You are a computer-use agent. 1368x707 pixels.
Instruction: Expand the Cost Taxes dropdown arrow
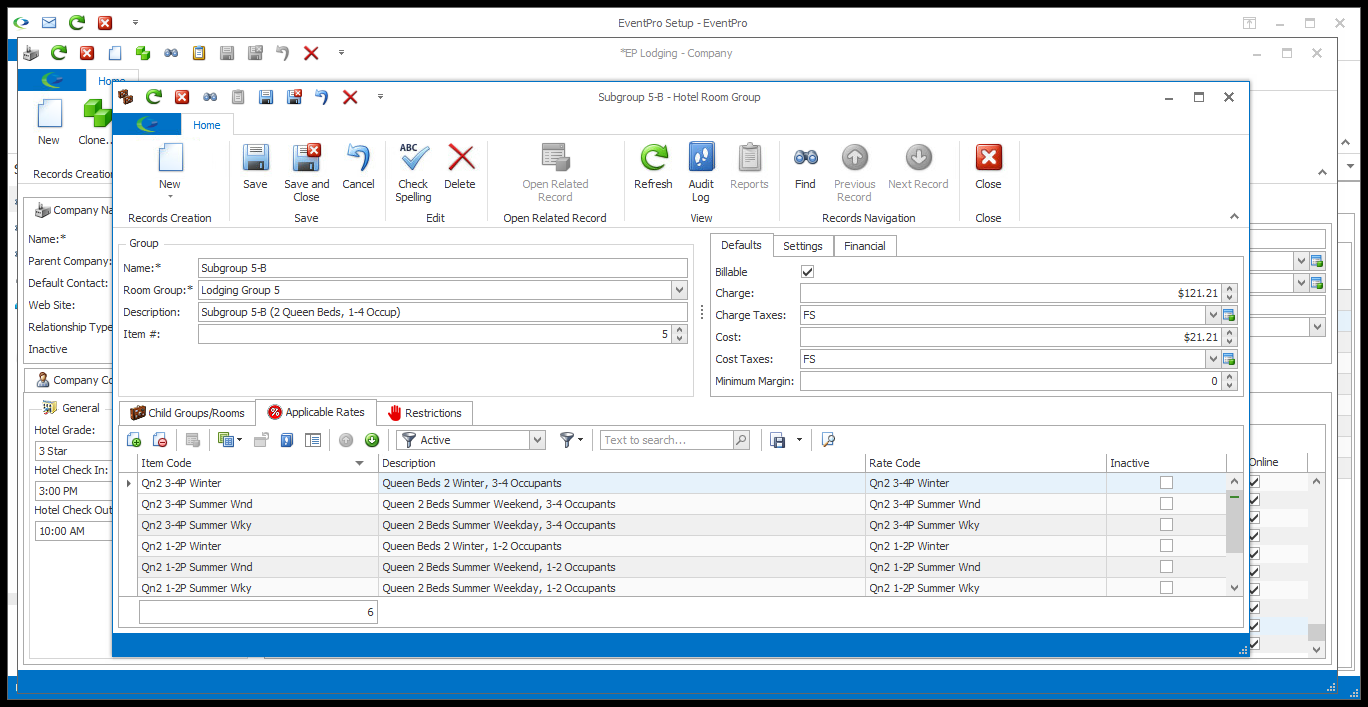click(x=1213, y=359)
